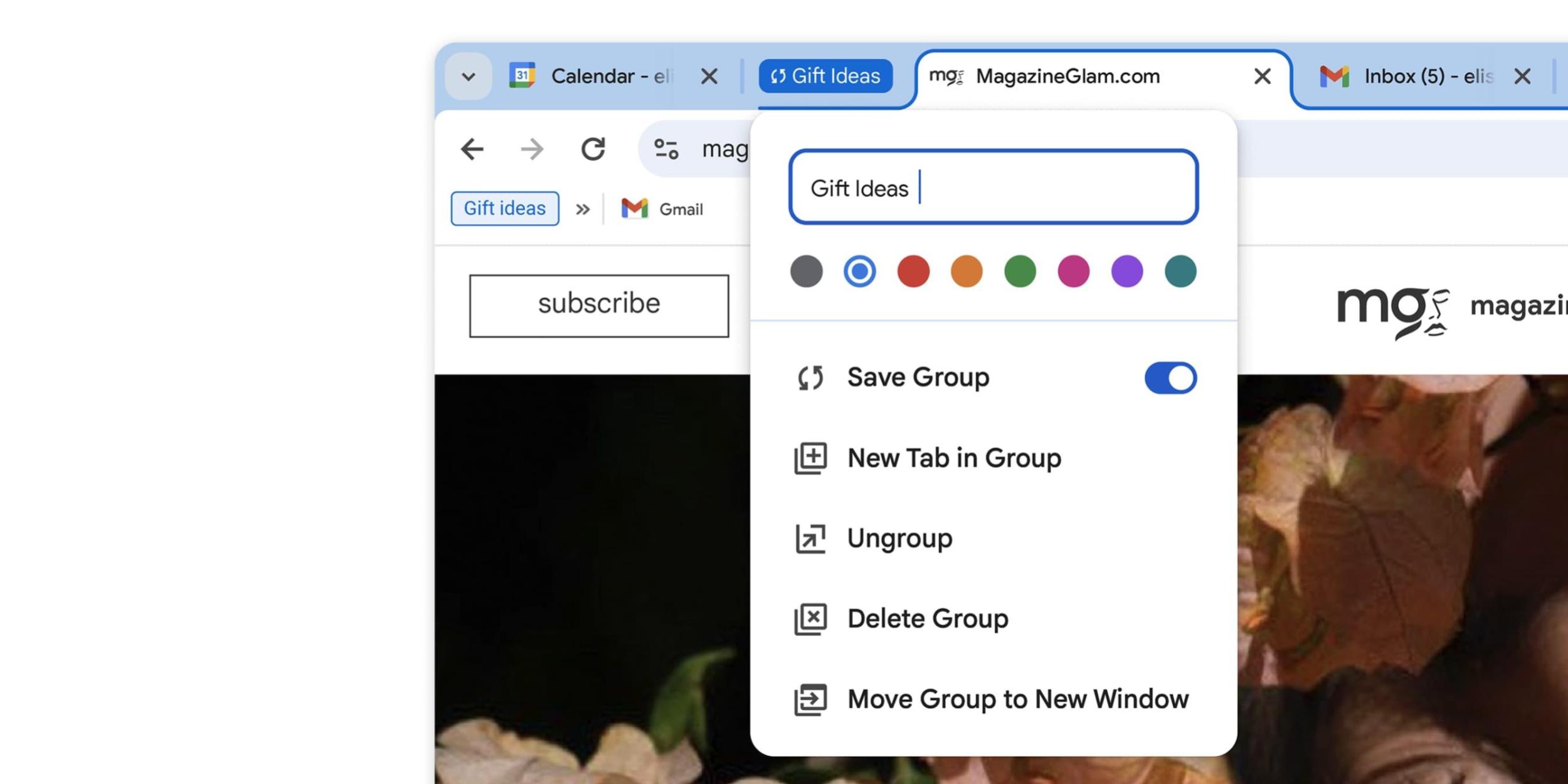The width and height of the screenshot is (1568, 784).
Task: Select the grey group color radio
Action: click(807, 271)
